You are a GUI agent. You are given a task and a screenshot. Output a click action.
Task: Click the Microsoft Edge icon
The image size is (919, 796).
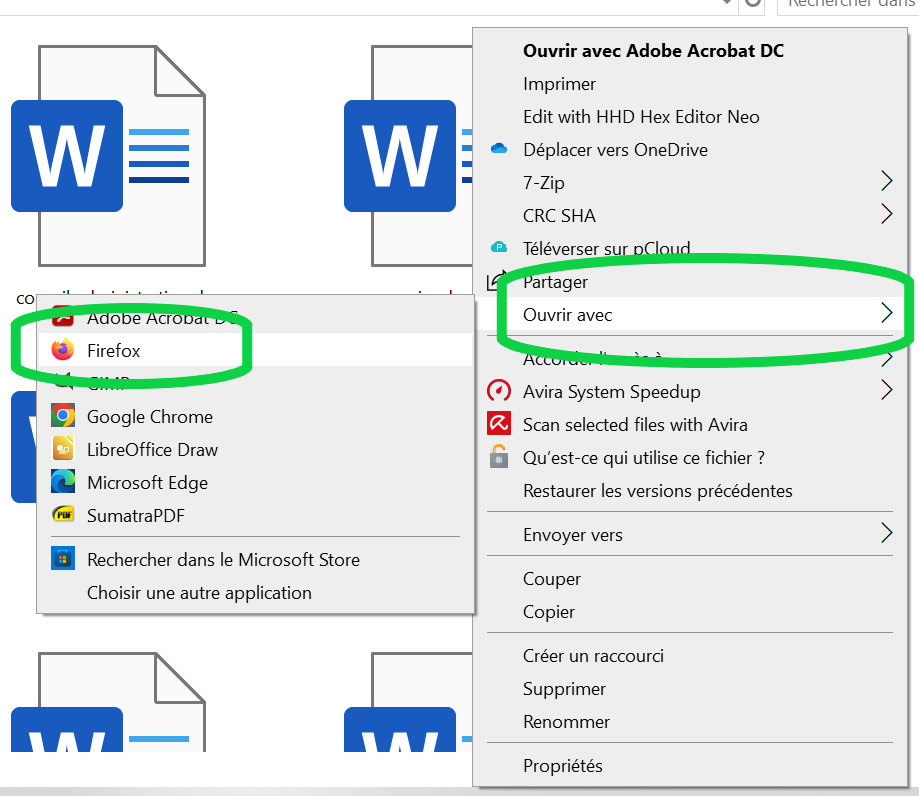point(63,483)
